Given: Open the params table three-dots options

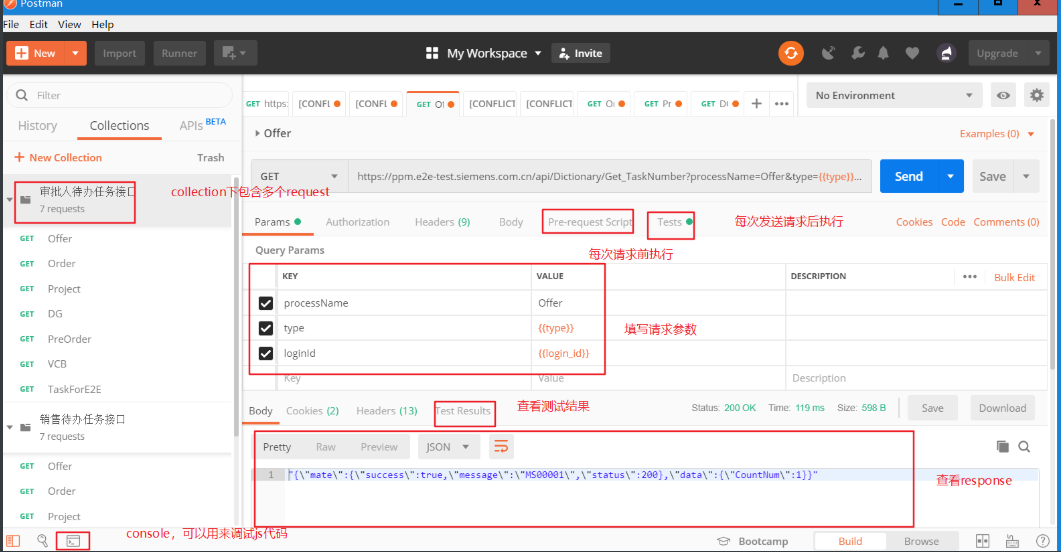Looking at the screenshot, I should [970, 276].
